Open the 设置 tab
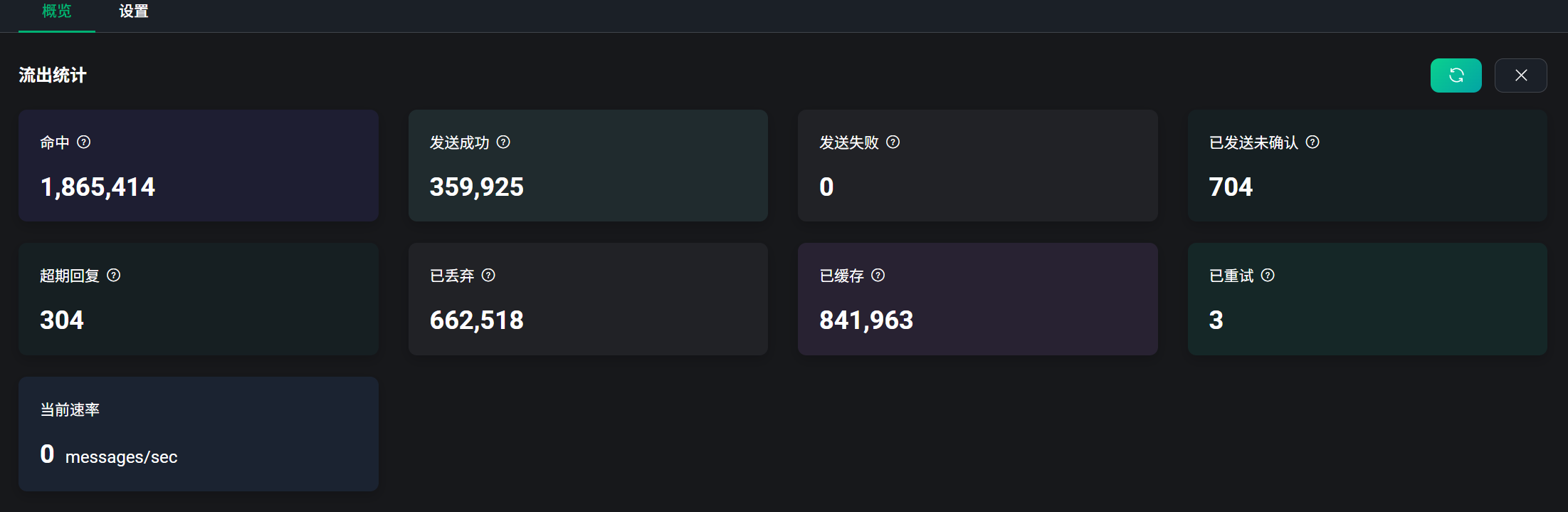 pos(134,12)
